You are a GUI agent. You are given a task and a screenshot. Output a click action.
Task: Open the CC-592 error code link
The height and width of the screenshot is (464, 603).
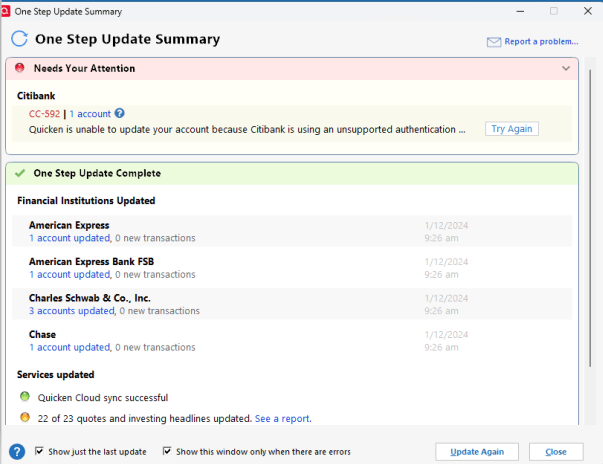pos(44,114)
